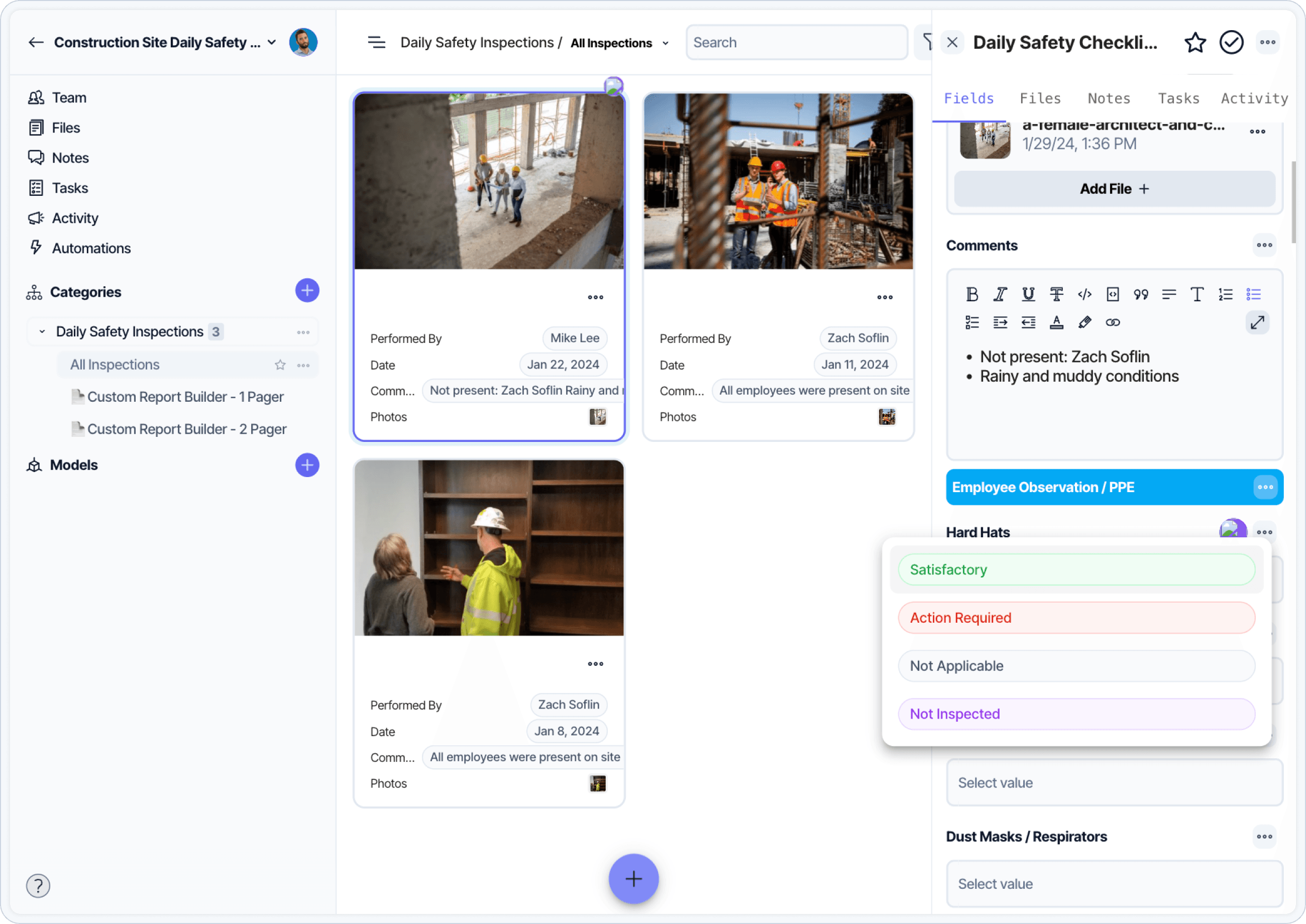The height and width of the screenshot is (924, 1306).
Task: Toggle bold formatting in the comments editor
Action: click(x=972, y=294)
